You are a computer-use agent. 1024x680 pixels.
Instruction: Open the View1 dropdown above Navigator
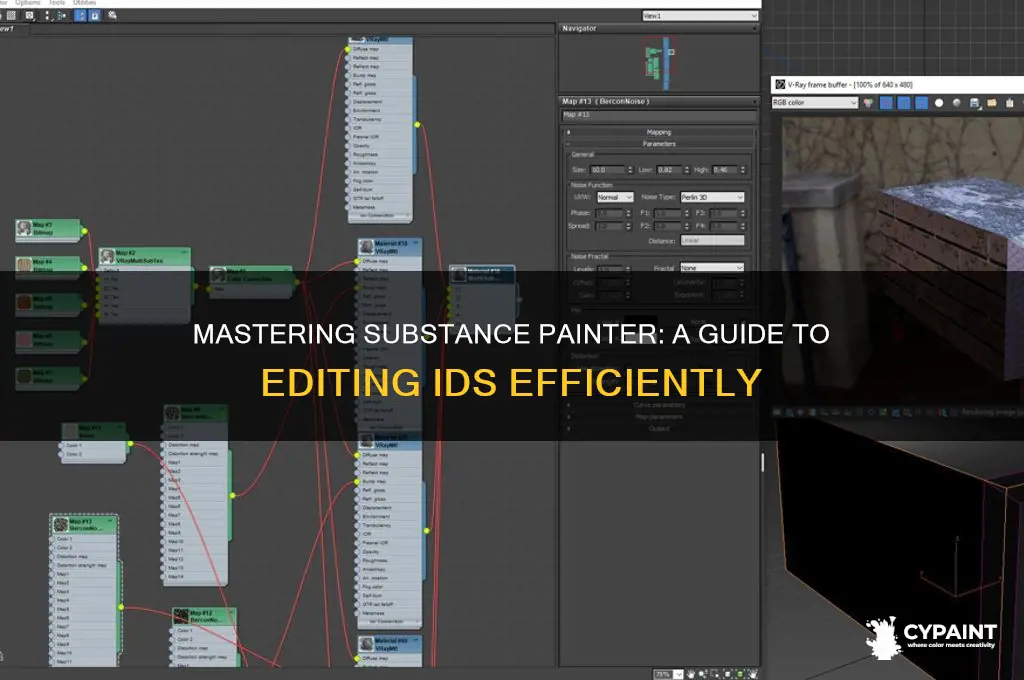point(699,16)
